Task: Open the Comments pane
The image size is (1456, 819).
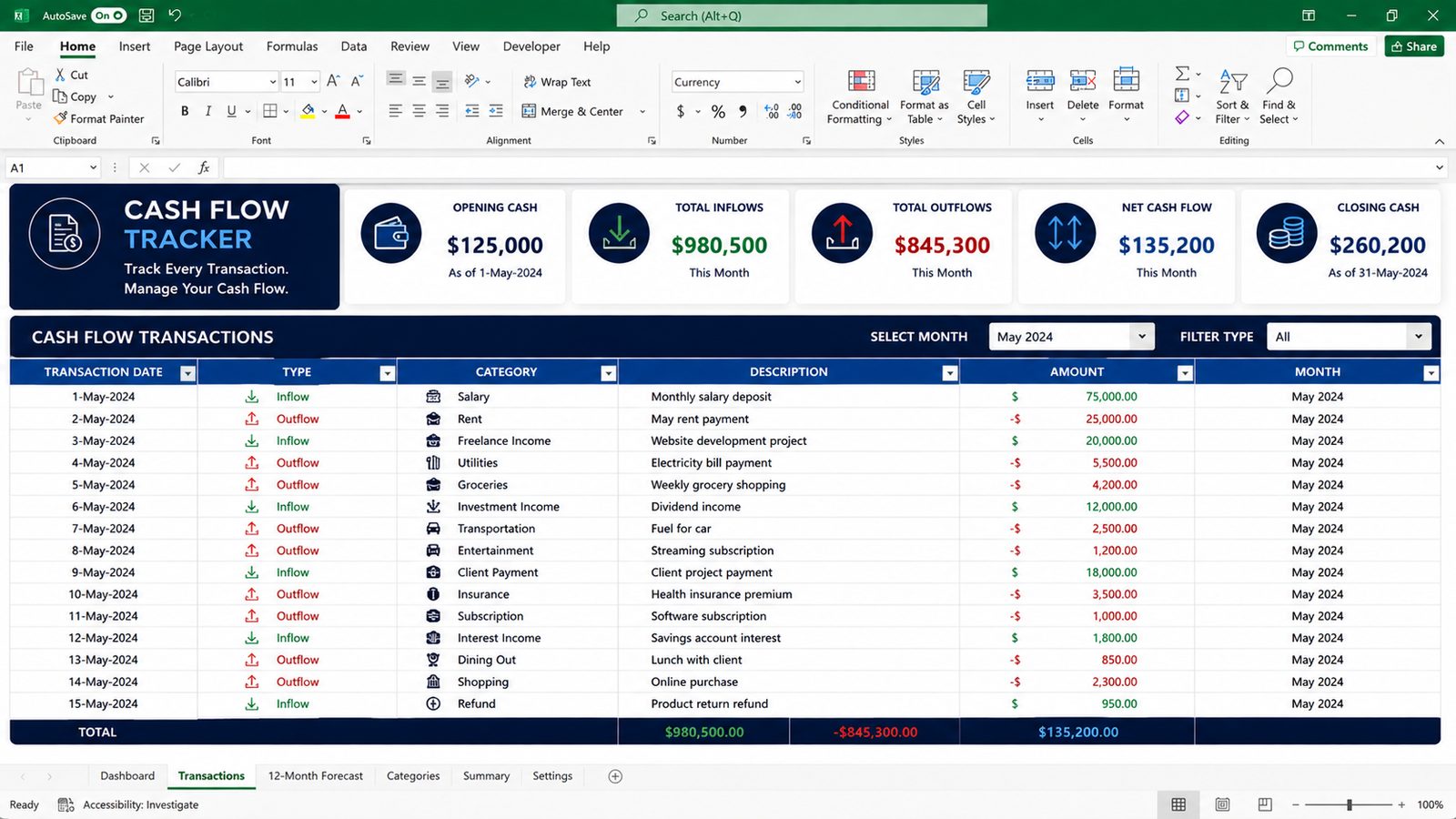Action: (1330, 46)
